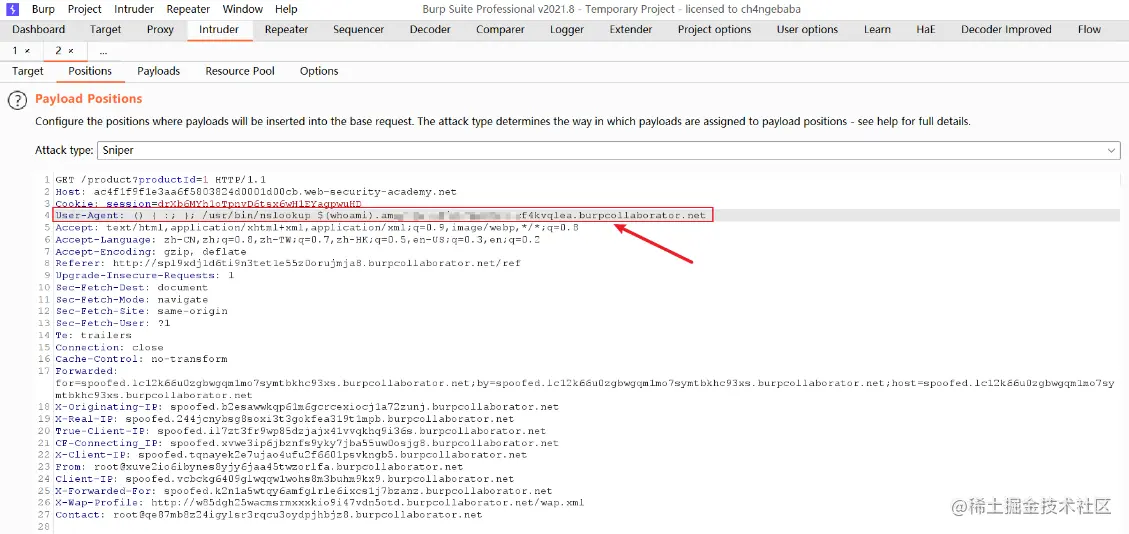Open the HaE extension tab
This screenshot has height=534, width=1129.
[x=926, y=30]
